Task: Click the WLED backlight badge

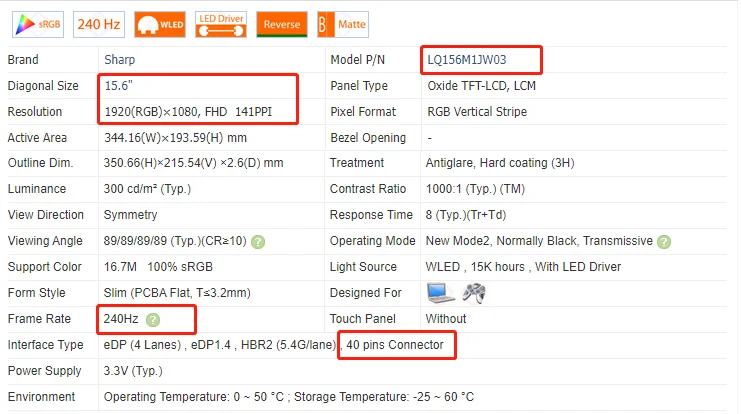Action: click(160, 25)
